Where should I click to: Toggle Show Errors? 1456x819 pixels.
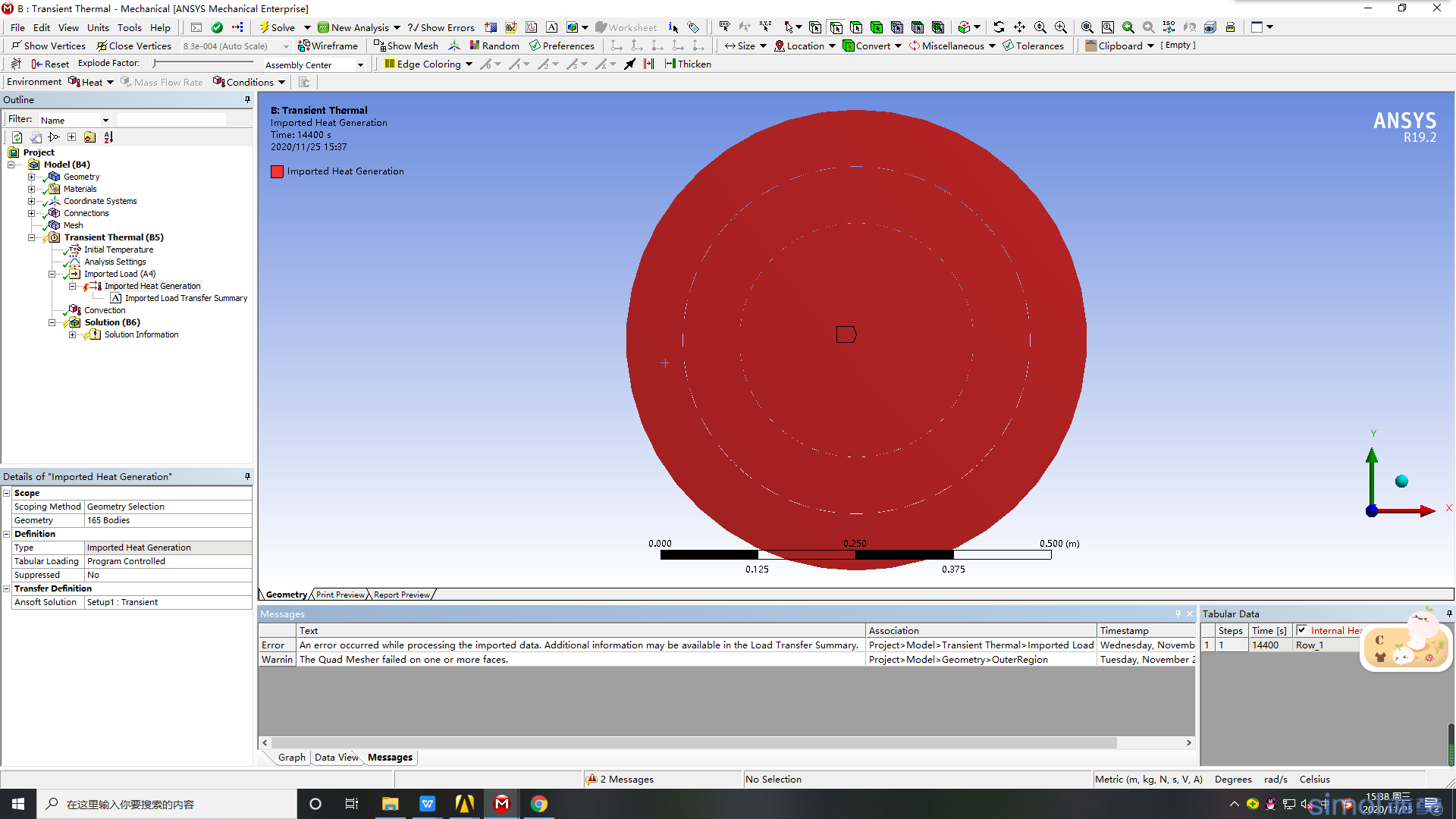point(441,27)
